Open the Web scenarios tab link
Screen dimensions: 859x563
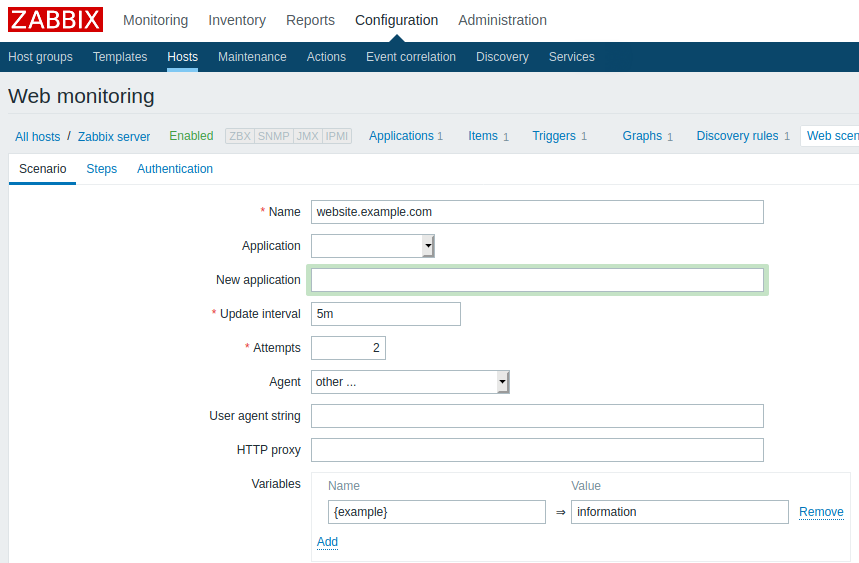[832, 136]
